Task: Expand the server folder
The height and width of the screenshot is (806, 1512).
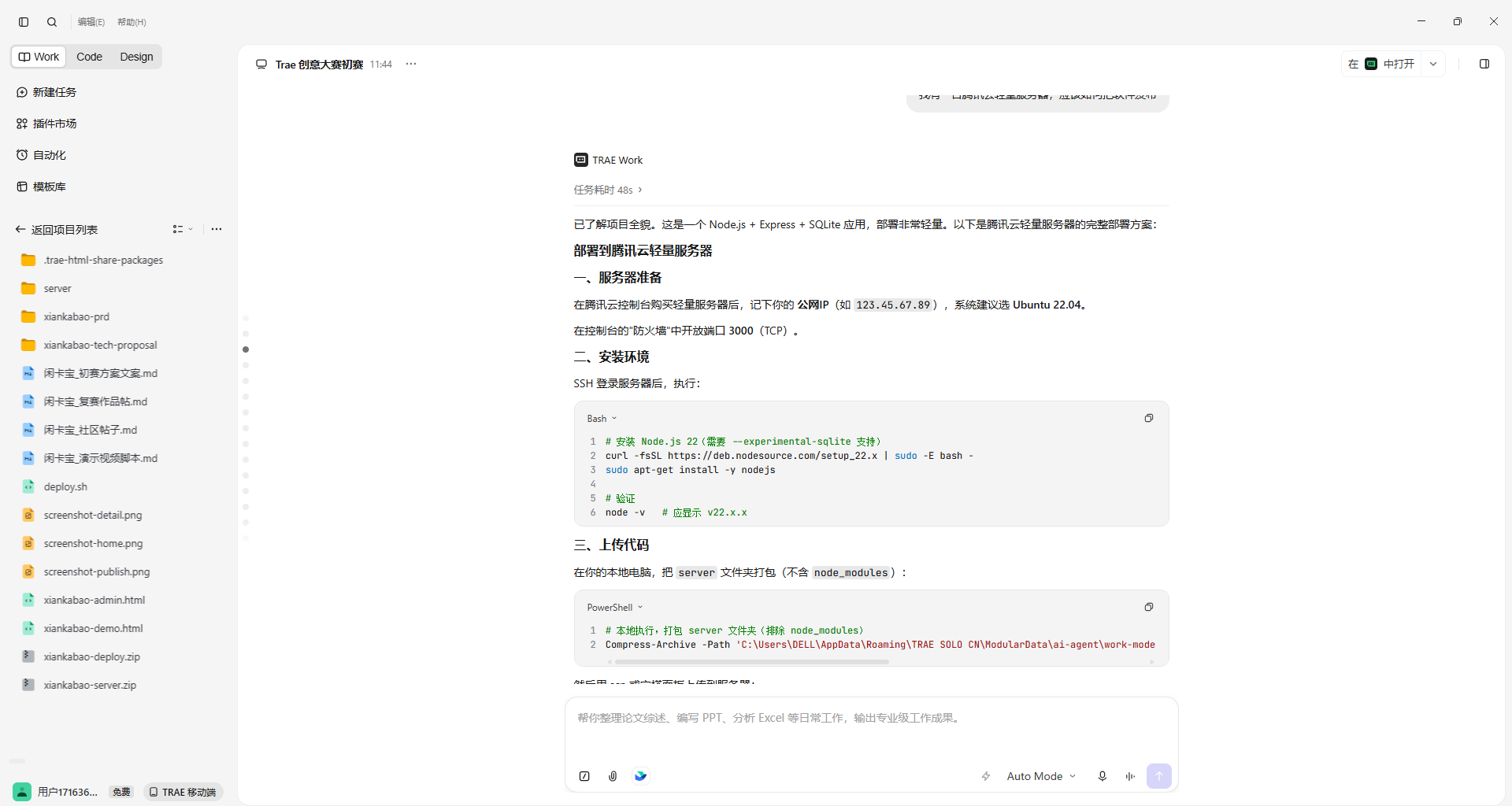Action: pyautogui.click(x=46, y=288)
